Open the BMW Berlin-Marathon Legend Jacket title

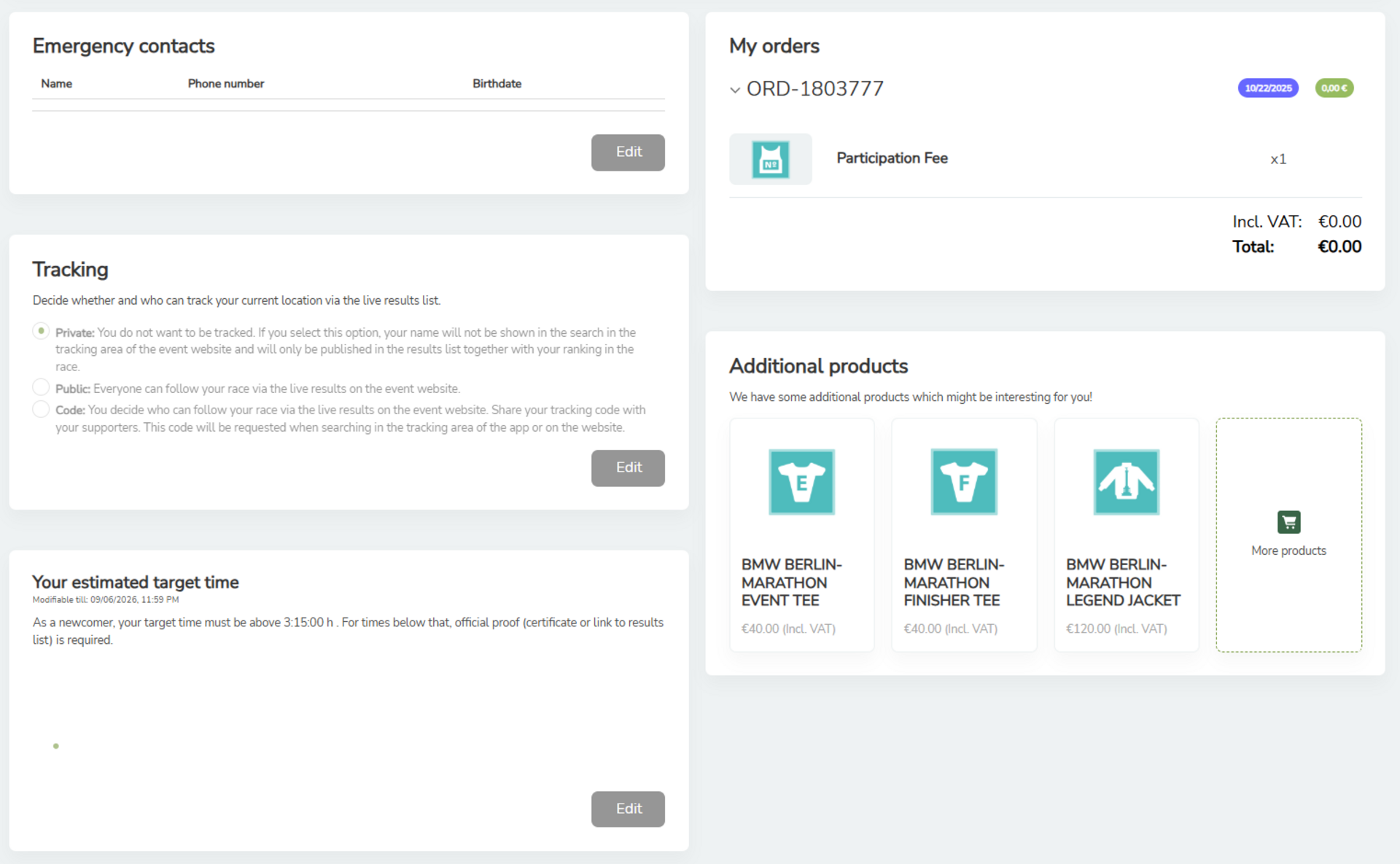point(1122,583)
